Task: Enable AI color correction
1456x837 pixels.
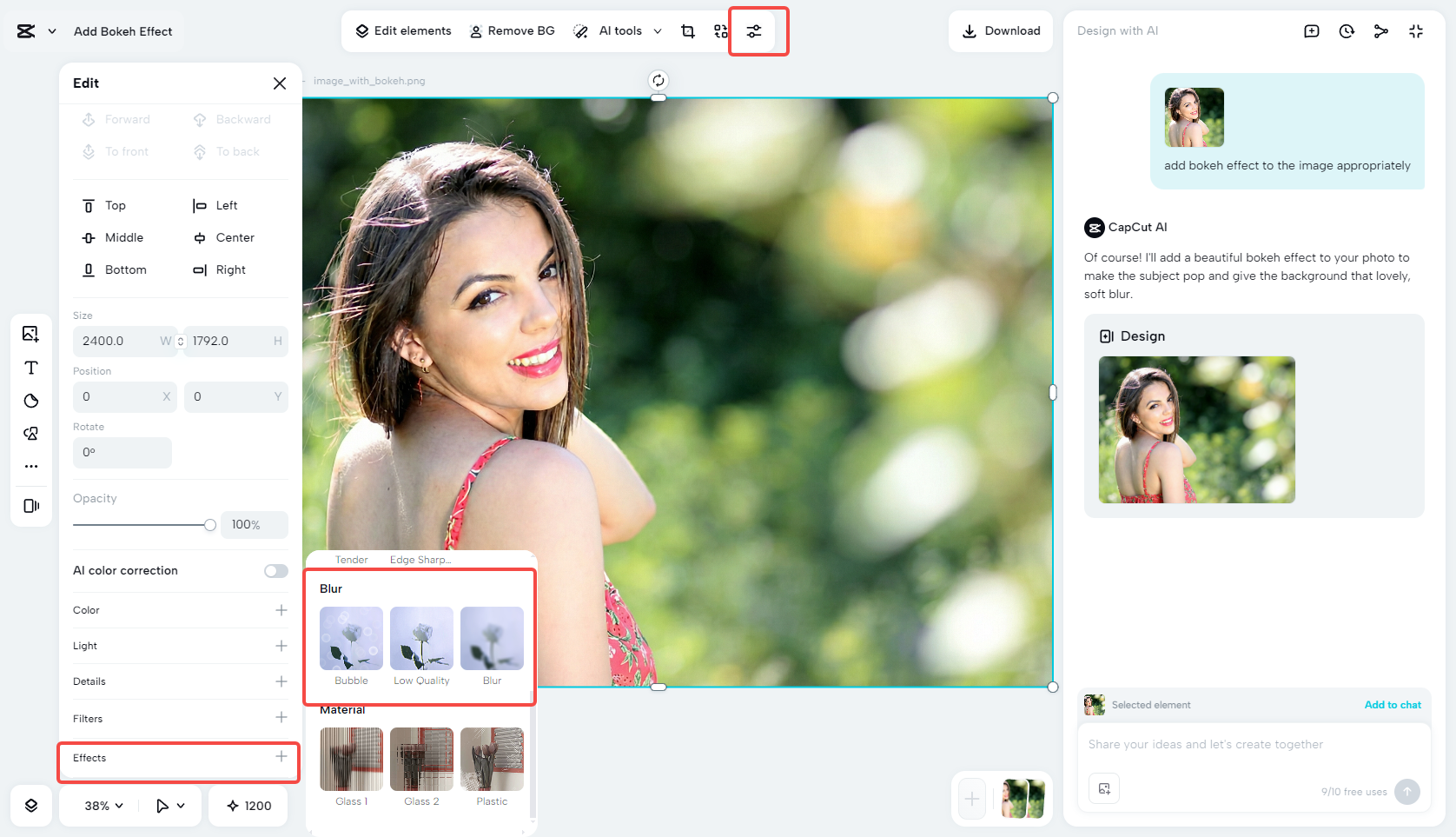Action: [275, 570]
